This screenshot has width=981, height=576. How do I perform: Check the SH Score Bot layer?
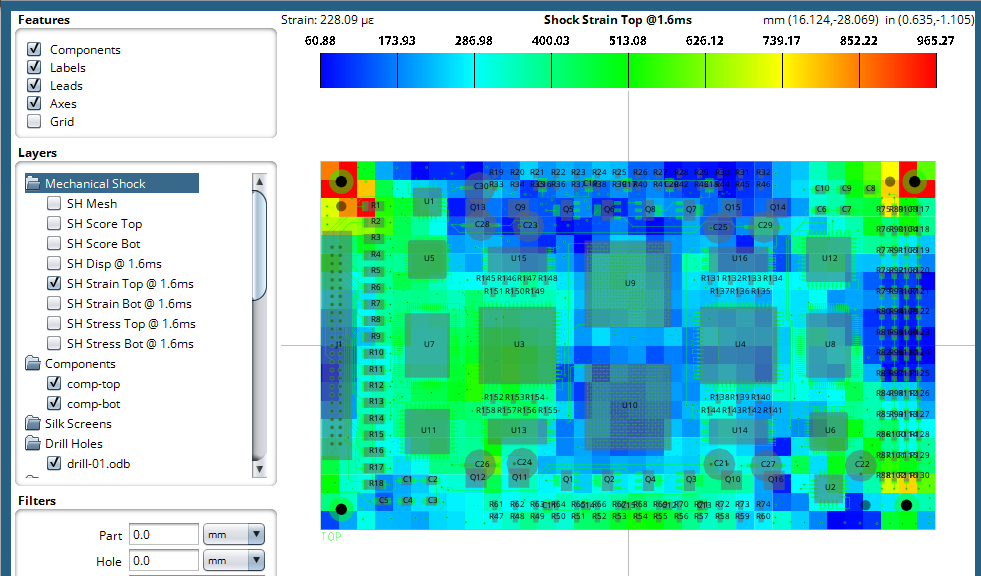[x=54, y=243]
